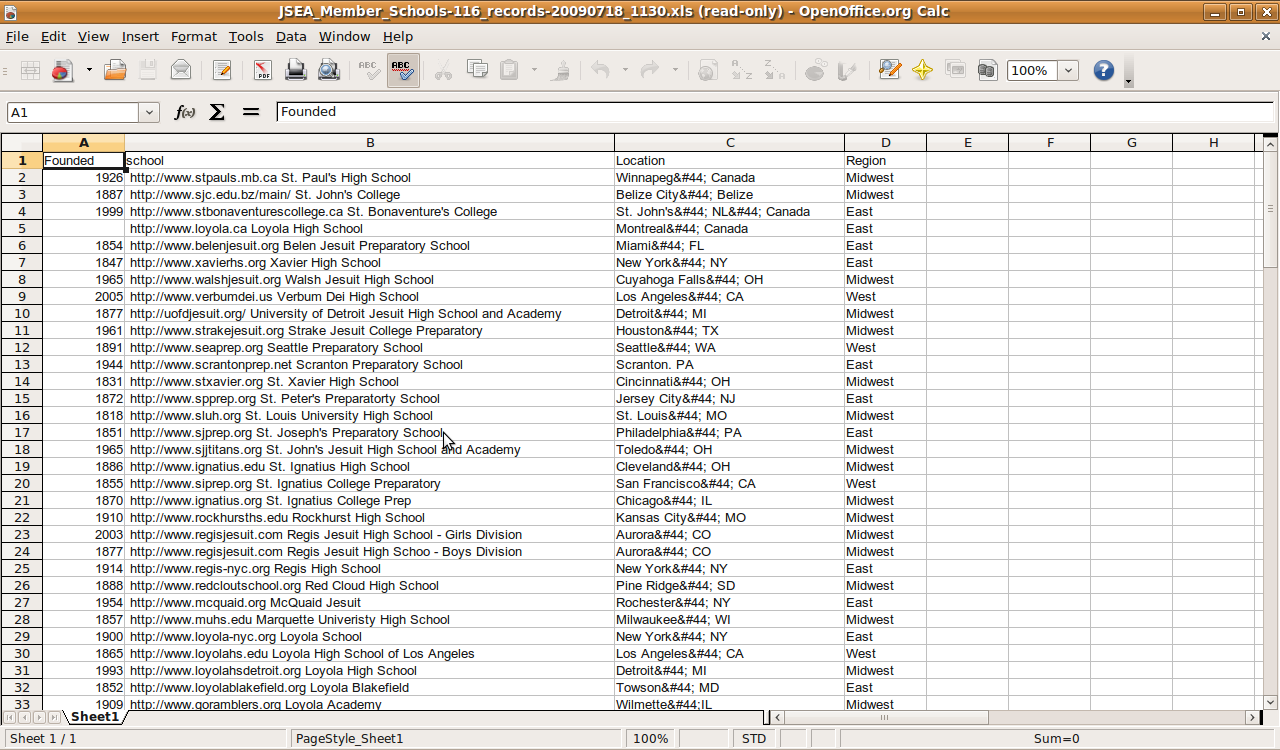Click the Function Wizard f(x) icon
This screenshot has width=1280, height=750.
coord(185,112)
